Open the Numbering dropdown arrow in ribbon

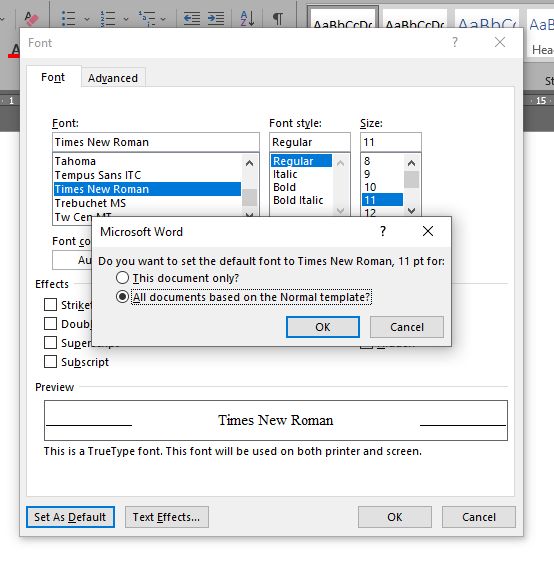126,18
